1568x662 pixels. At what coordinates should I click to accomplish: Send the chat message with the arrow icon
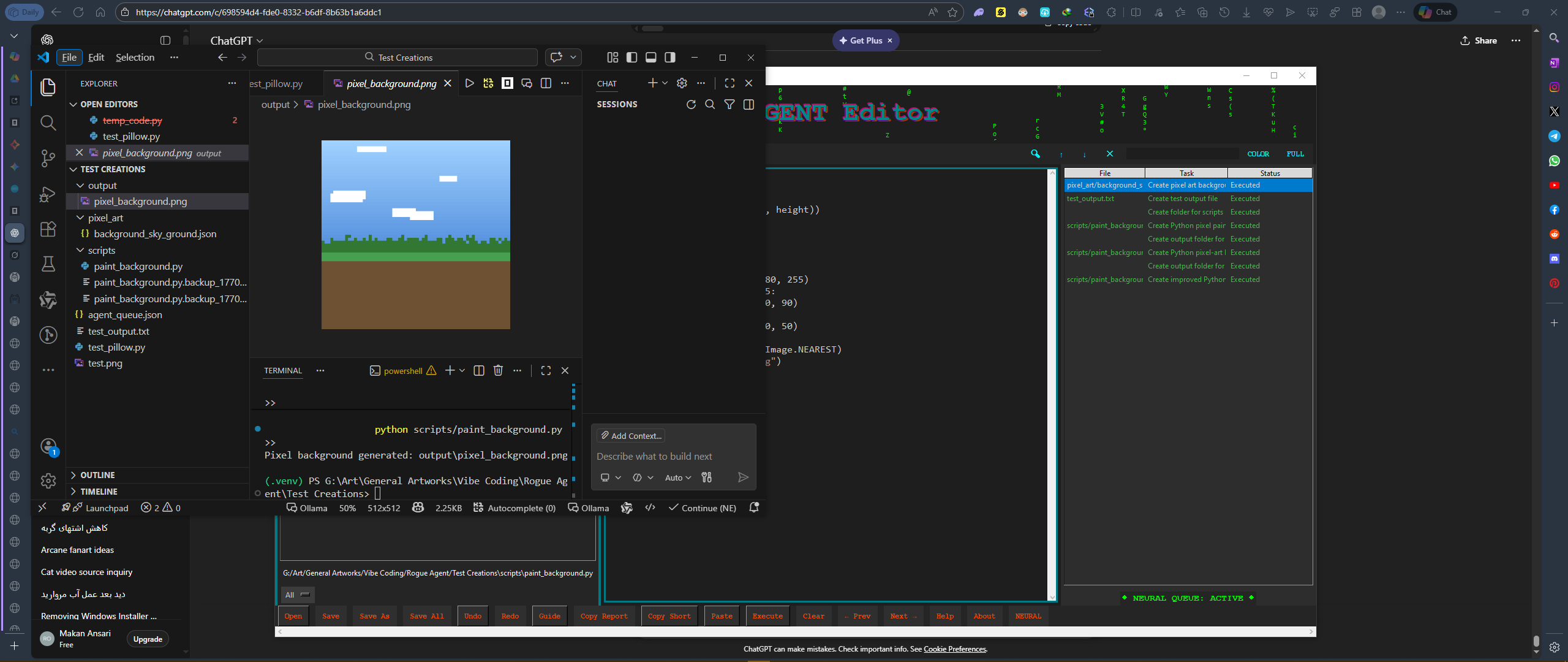coord(743,477)
